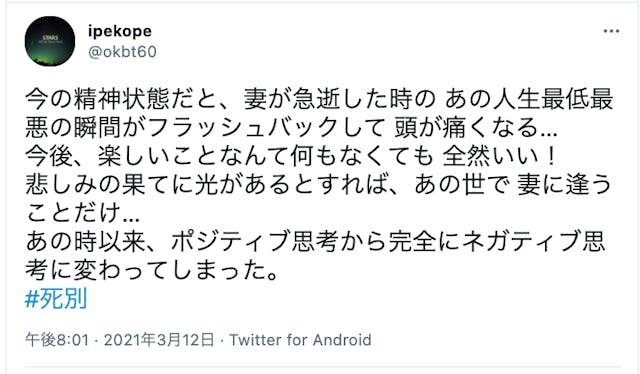Image resolution: width=640 pixels, height=374 pixels.
Task: Click the 2021年3月12日 date
Action: click(159, 340)
